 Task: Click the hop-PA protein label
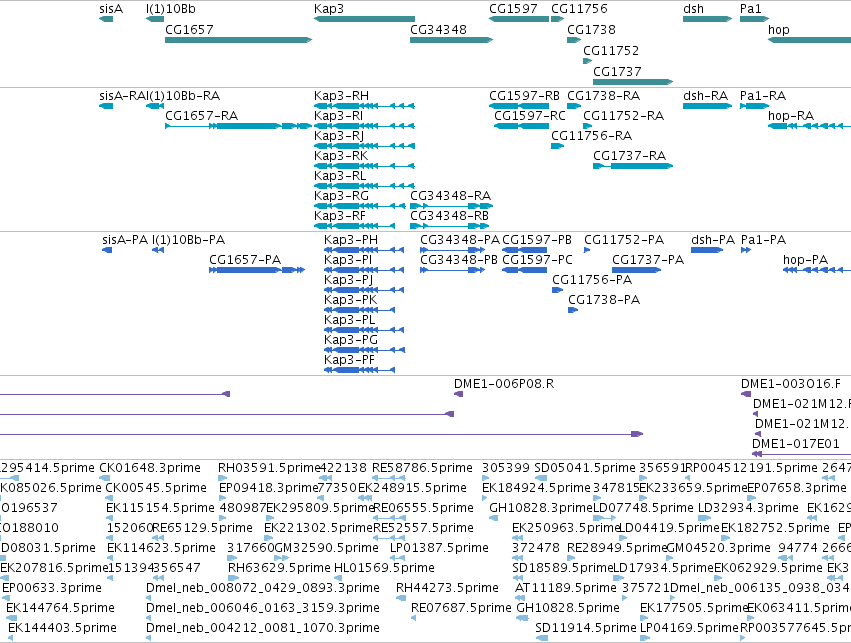click(805, 260)
